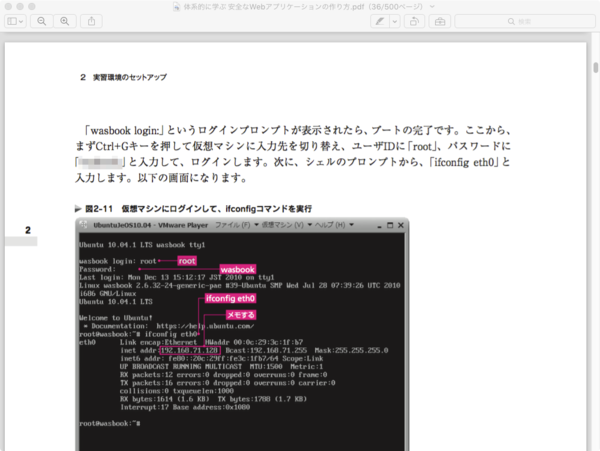Open the Share icon in toolbar
600x451 pixels.
coord(91,21)
